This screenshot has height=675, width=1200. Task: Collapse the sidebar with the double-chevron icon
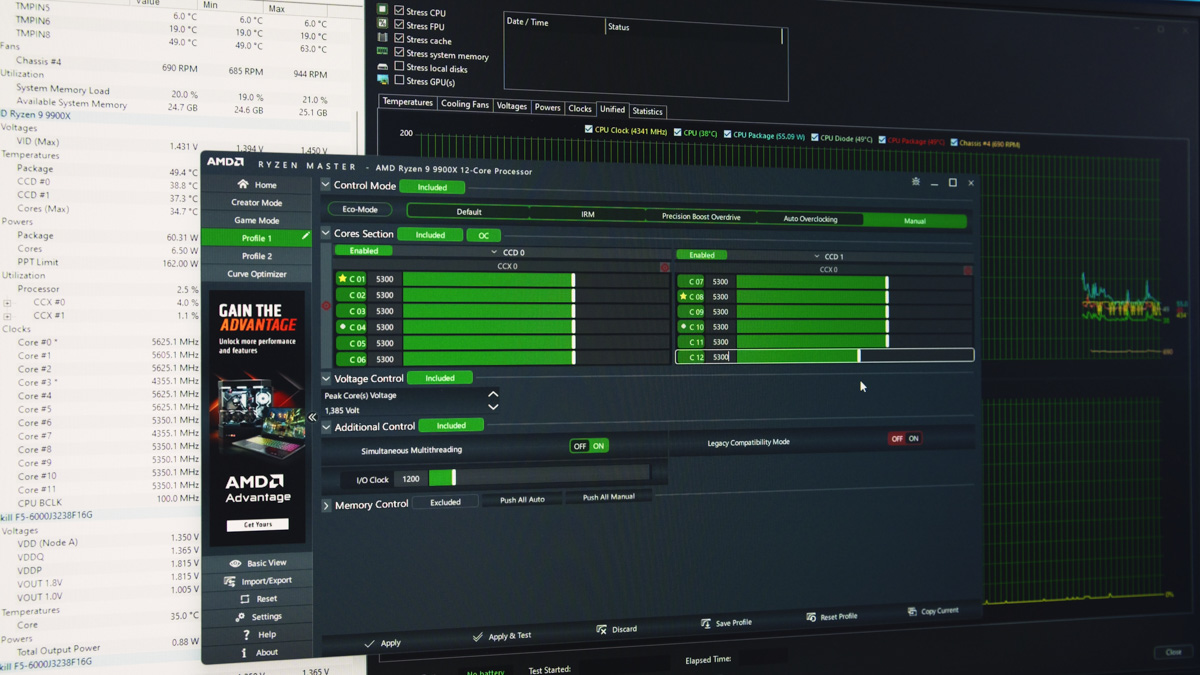pyautogui.click(x=312, y=417)
